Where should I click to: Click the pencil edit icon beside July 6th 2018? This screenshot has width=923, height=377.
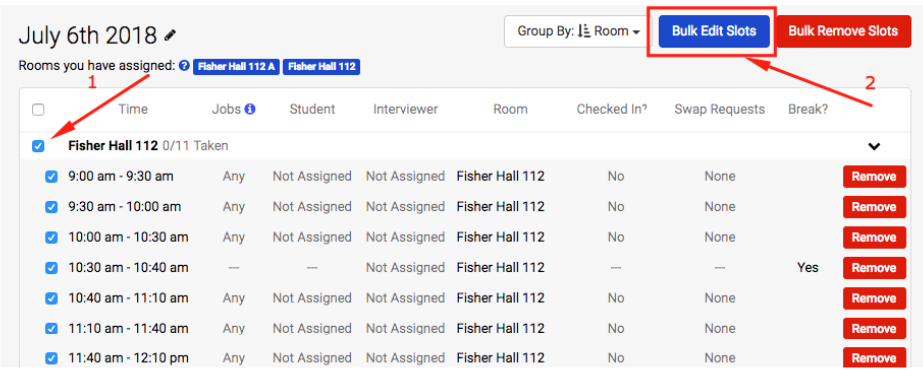coord(170,35)
